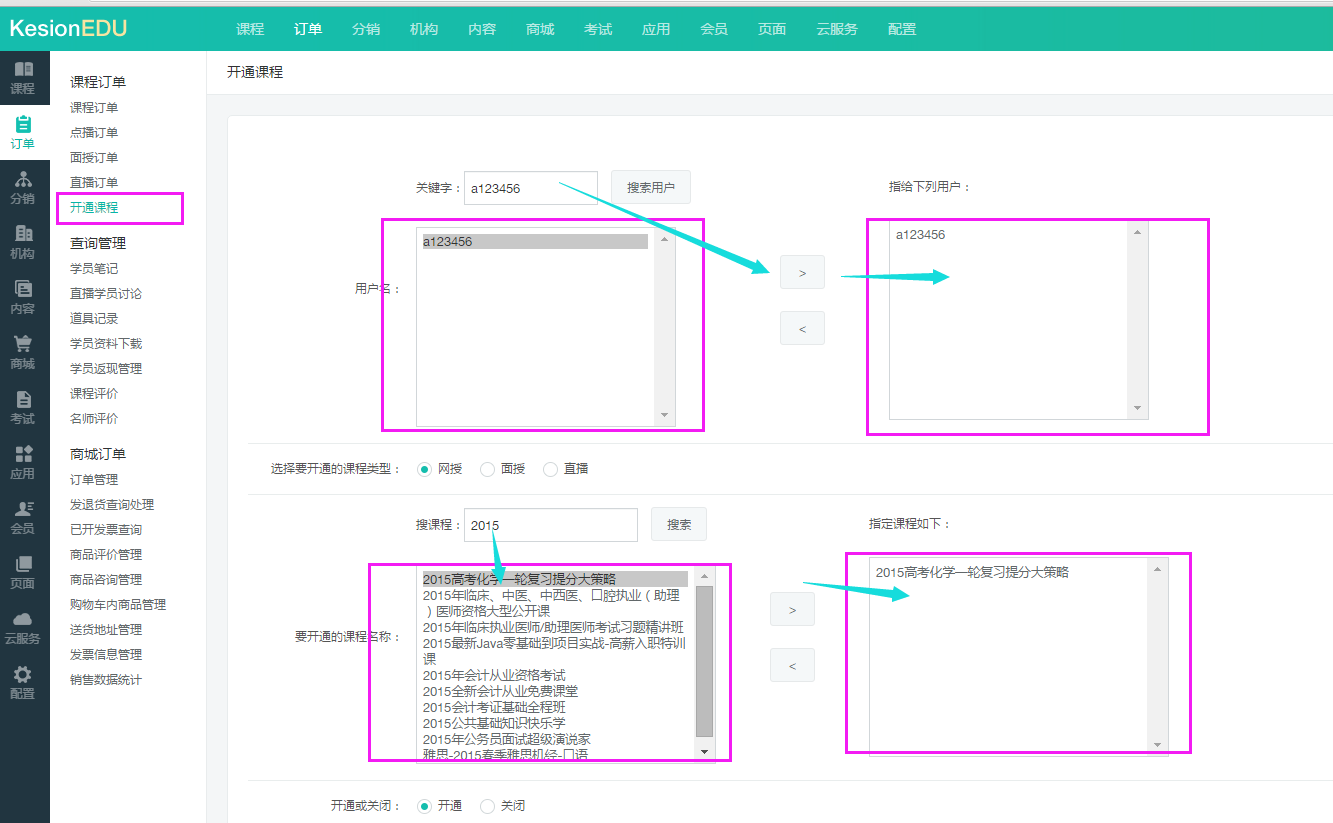Click the course list scroll-down arrow

pyautogui.click(x=704, y=751)
